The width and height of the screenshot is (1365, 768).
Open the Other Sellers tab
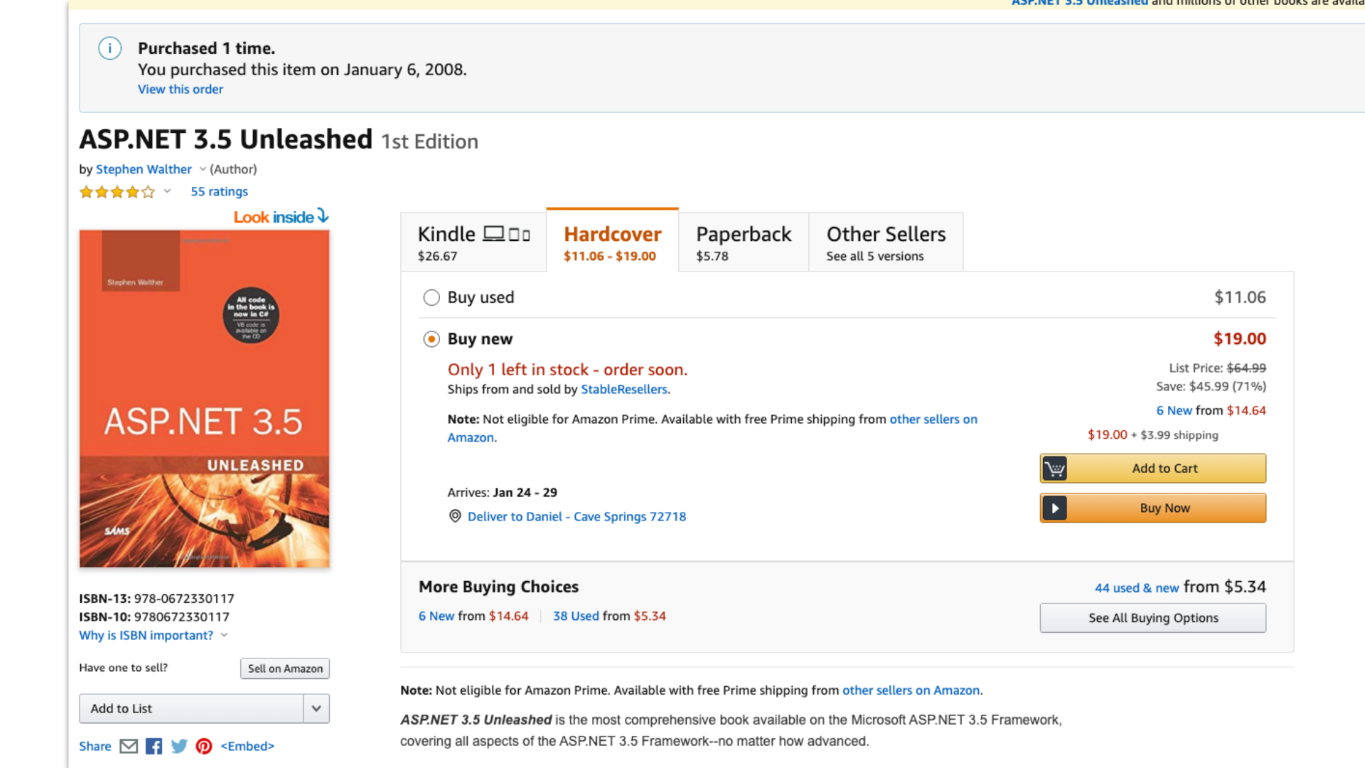pyautogui.click(x=885, y=242)
